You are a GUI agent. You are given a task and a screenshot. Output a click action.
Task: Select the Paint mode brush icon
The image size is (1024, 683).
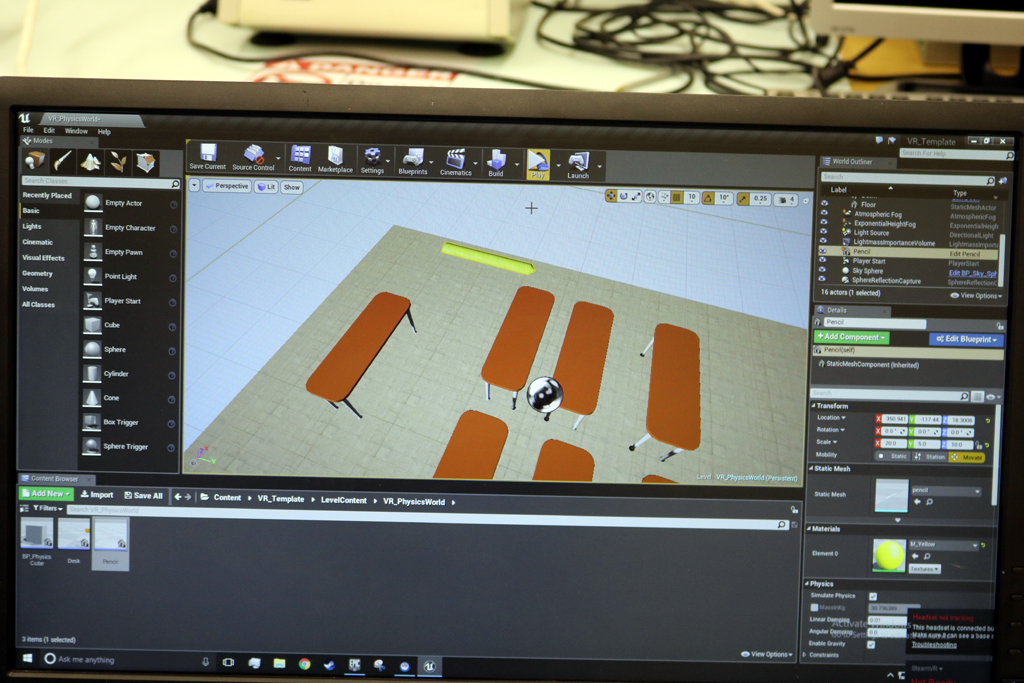click(63, 161)
